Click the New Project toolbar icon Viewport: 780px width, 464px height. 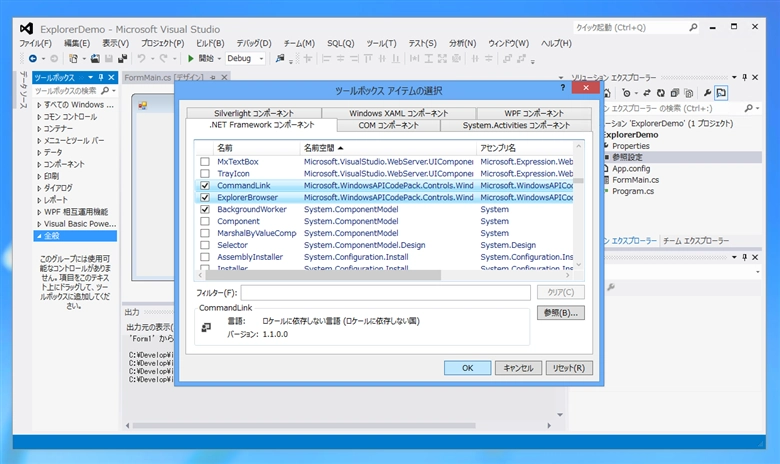[x=73, y=59]
